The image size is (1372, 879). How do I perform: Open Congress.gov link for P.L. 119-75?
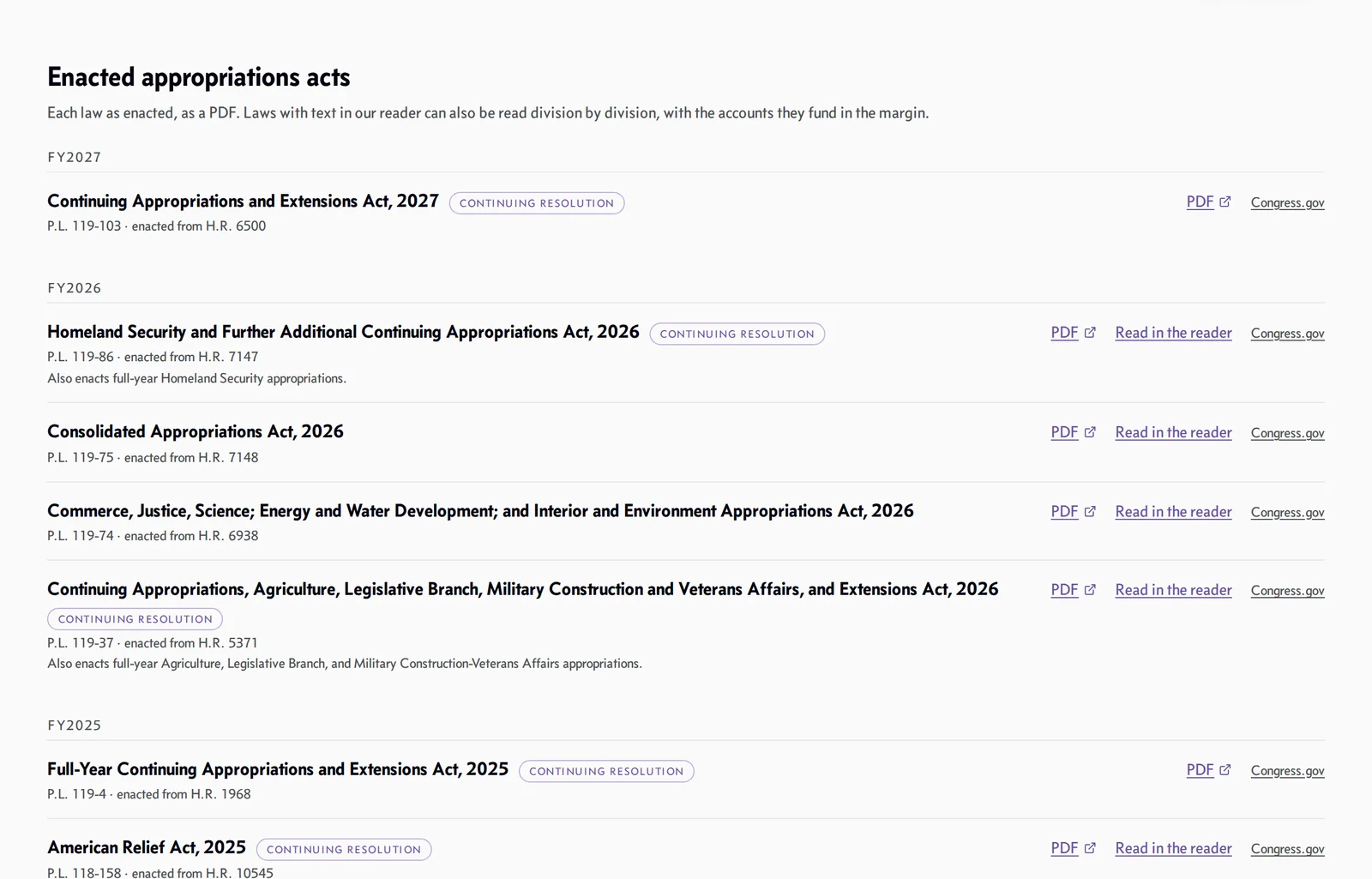(1287, 433)
